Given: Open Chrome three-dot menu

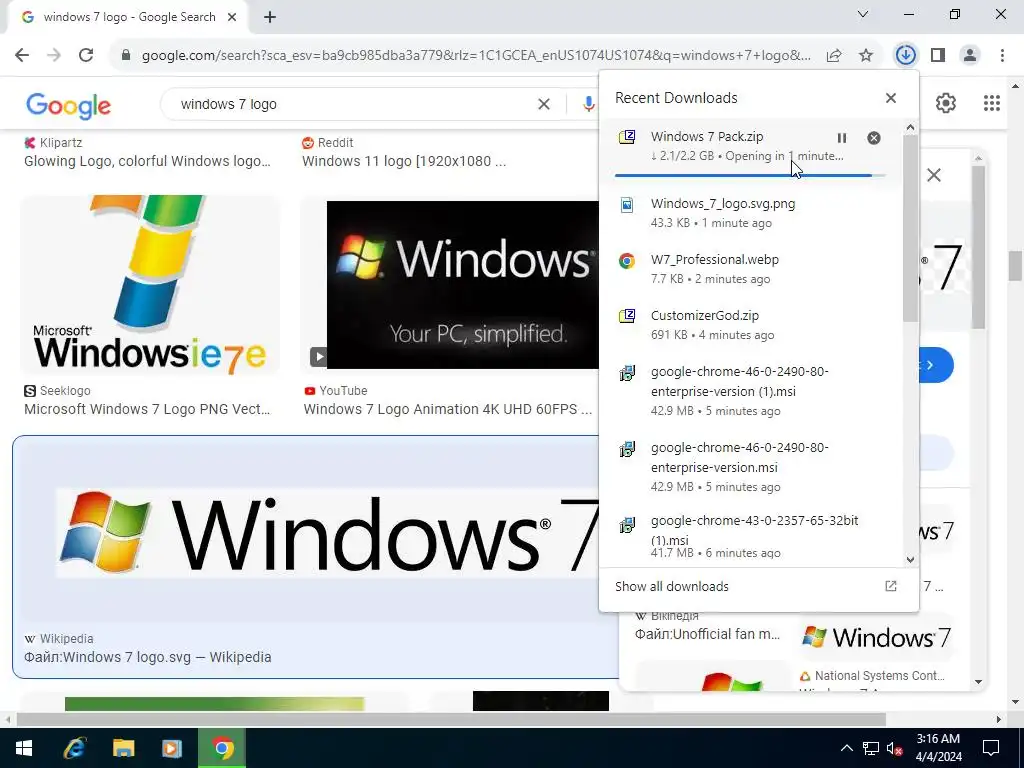Looking at the screenshot, I should (1002, 55).
